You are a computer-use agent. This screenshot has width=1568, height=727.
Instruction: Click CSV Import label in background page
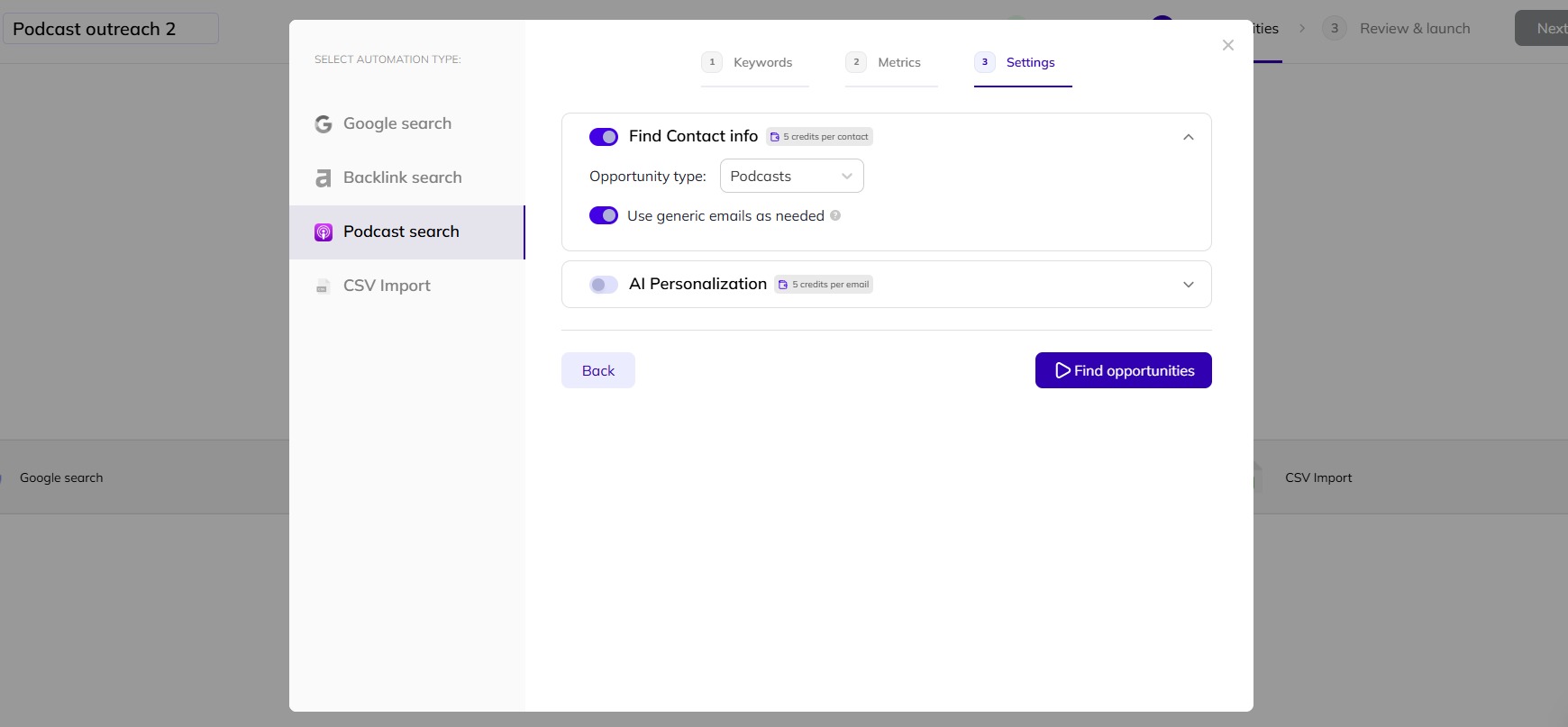point(1318,477)
